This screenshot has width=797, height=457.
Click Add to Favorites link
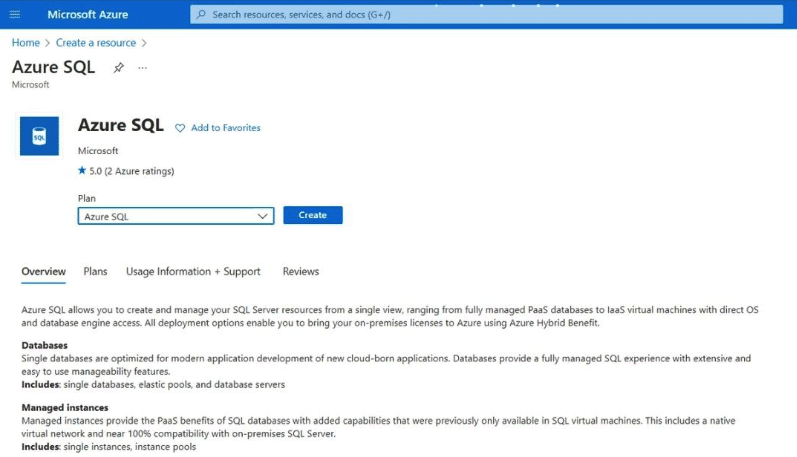pos(226,128)
